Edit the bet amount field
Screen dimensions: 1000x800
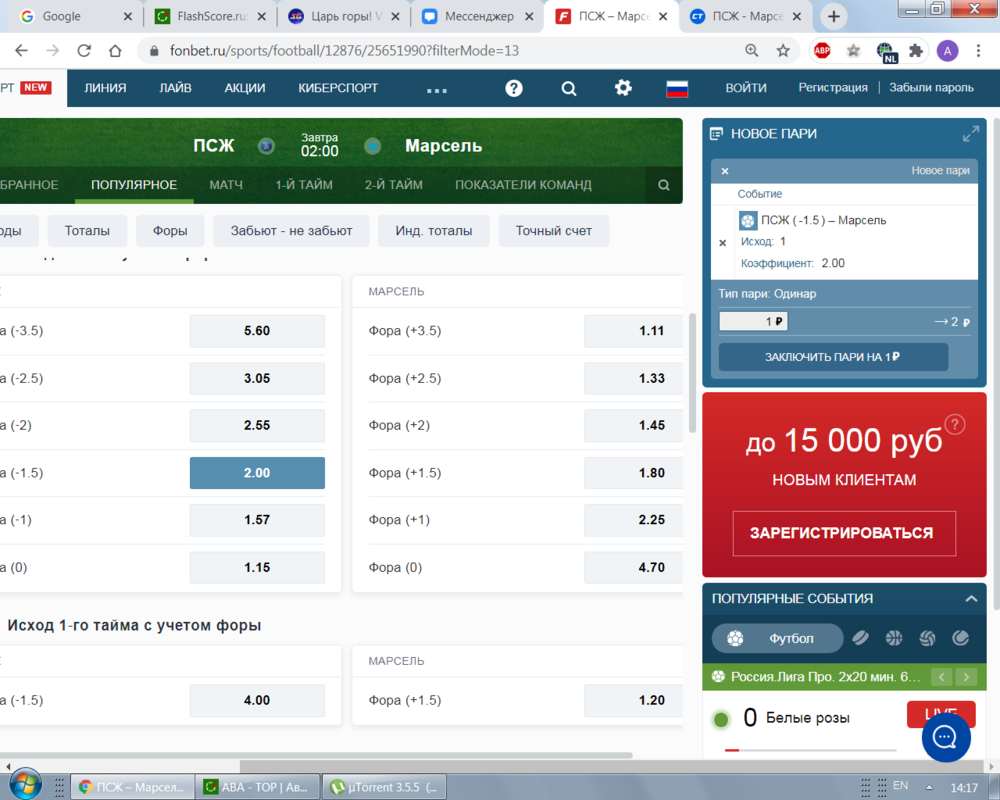point(753,322)
